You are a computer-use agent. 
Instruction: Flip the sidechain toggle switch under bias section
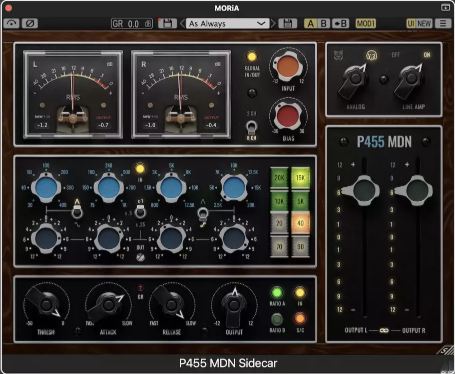point(251,128)
